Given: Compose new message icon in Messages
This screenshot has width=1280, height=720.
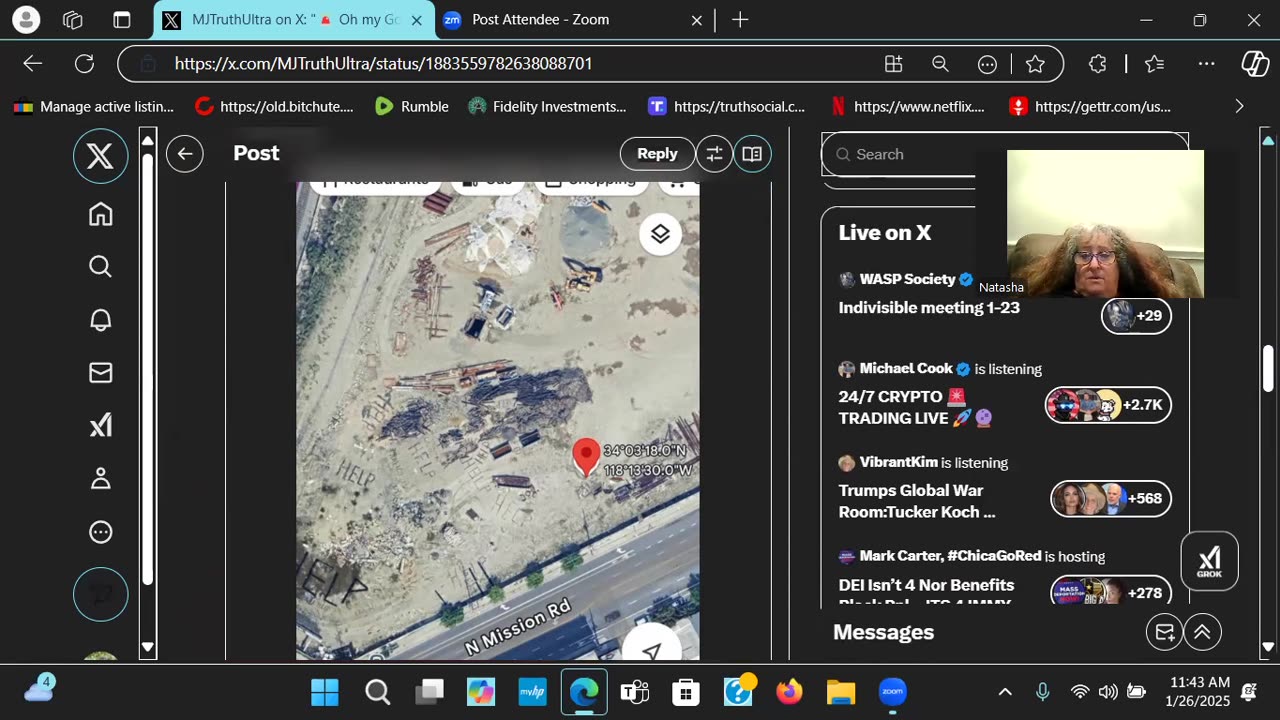Looking at the screenshot, I should (1164, 632).
